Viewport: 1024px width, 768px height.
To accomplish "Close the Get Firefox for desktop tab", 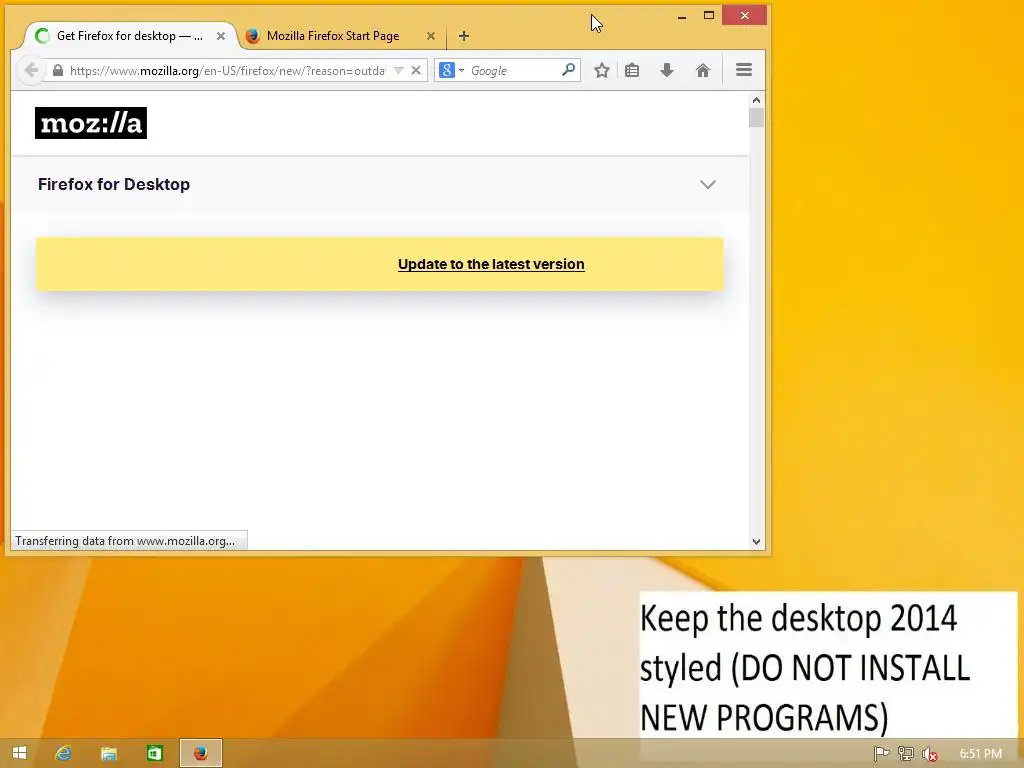I will coord(221,36).
